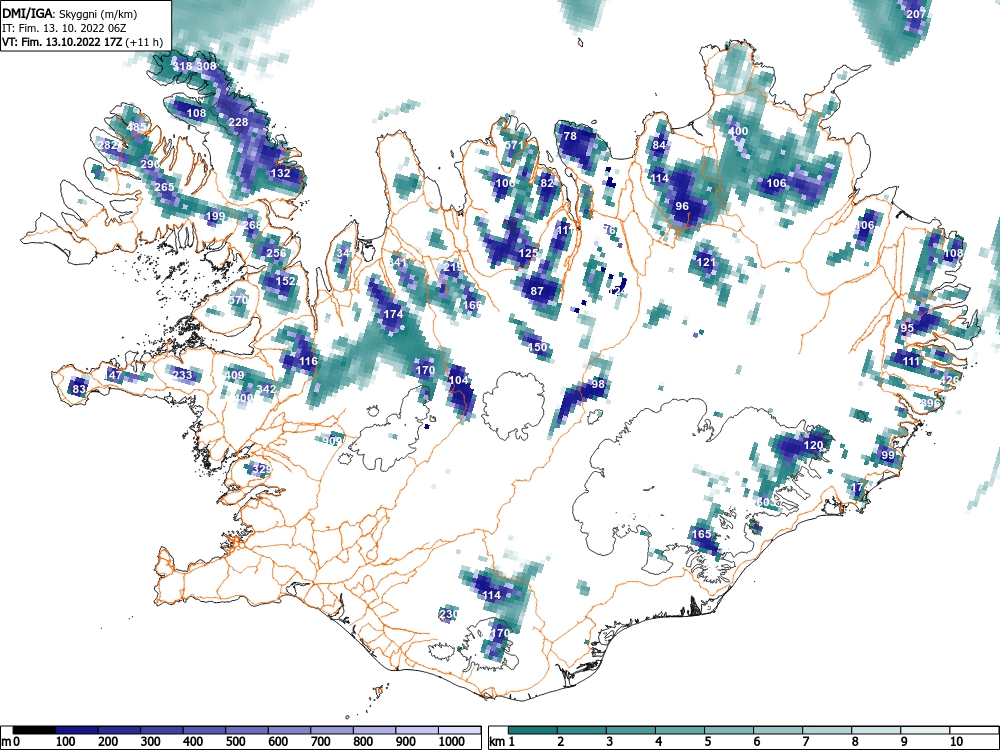The width and height of the screenshot is (1000, 750).
Task: Click teal legend swatch between 1 and 2 km
Action: click(x=533, y=730)
